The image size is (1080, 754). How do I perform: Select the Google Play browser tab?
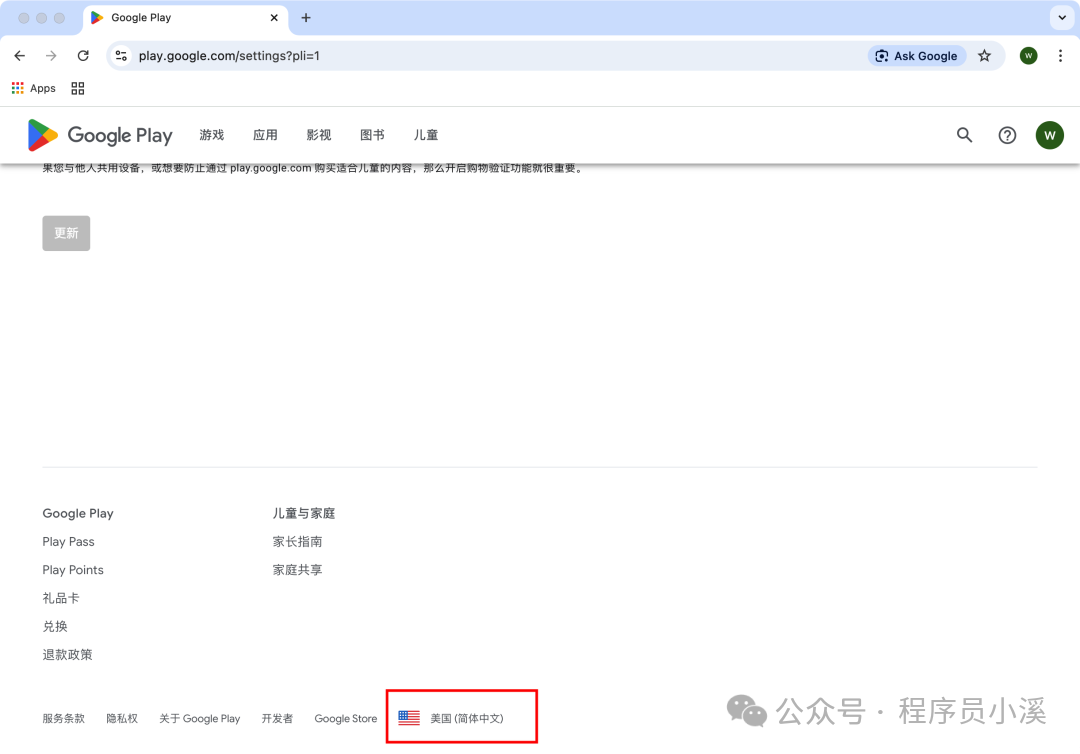click(186, 18)
